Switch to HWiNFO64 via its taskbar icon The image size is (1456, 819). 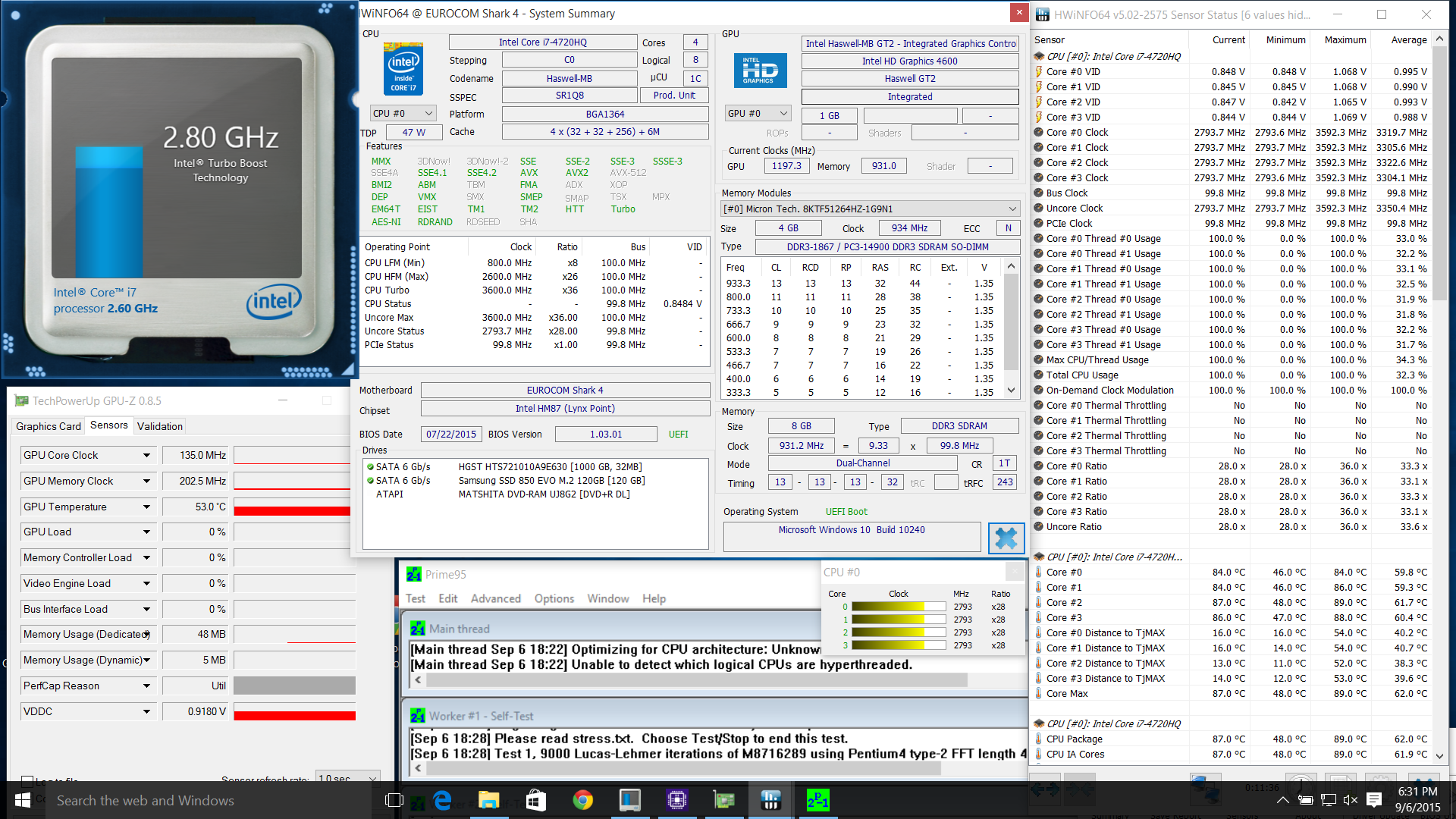pos(770,800)
